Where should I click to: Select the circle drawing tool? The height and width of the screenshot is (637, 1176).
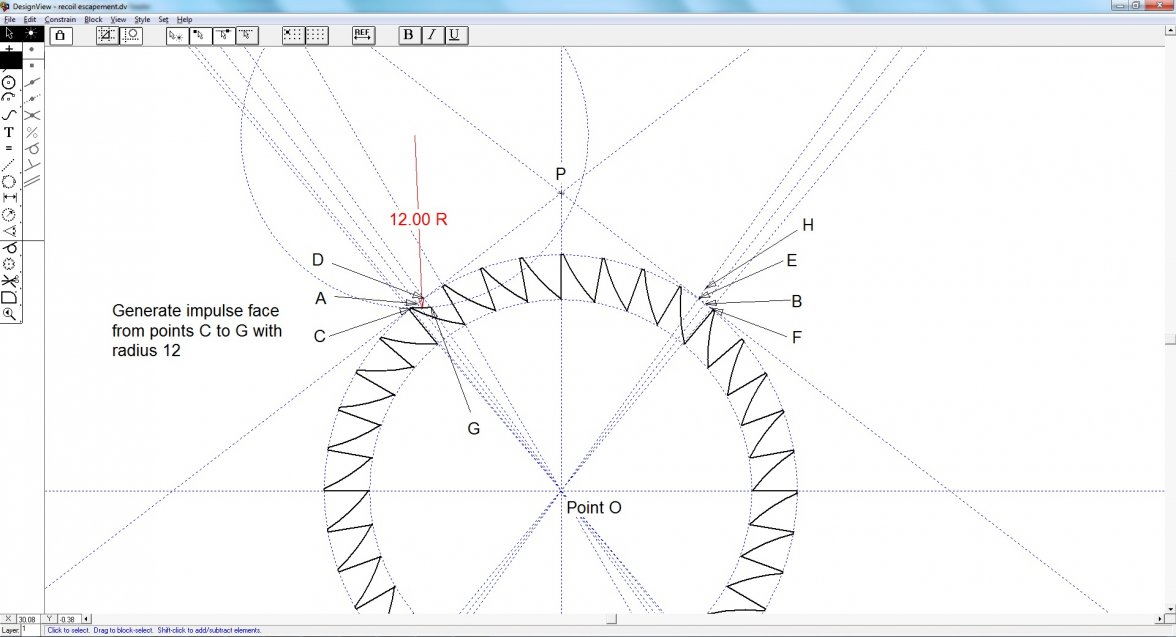coord(9,82)
